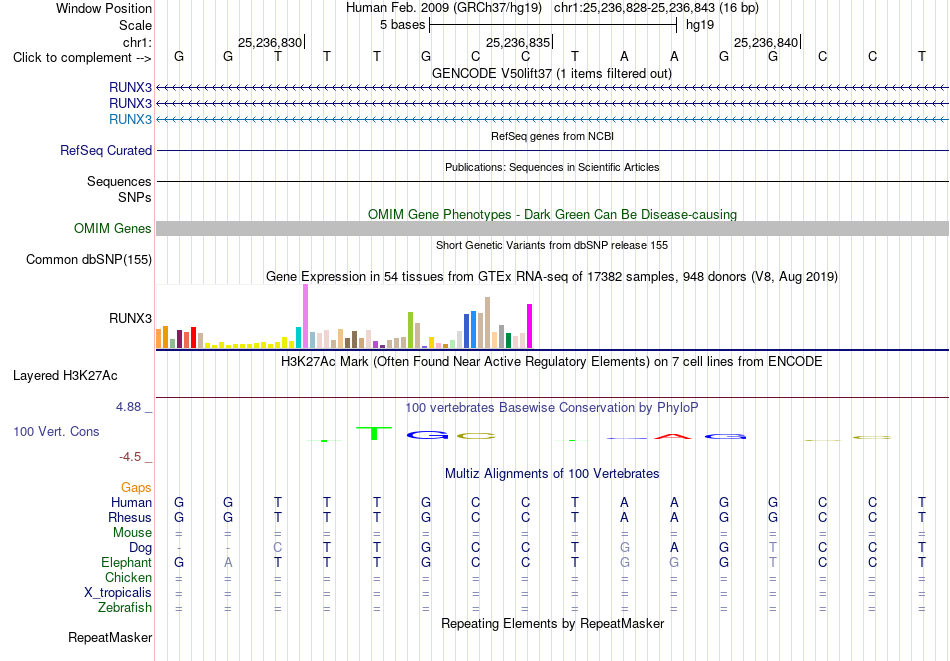Viewport: 950px width, 661px height.
Task: Open 'Short Genetic Variants from dbSNP release 155'
Action: [x=552, y=245]
